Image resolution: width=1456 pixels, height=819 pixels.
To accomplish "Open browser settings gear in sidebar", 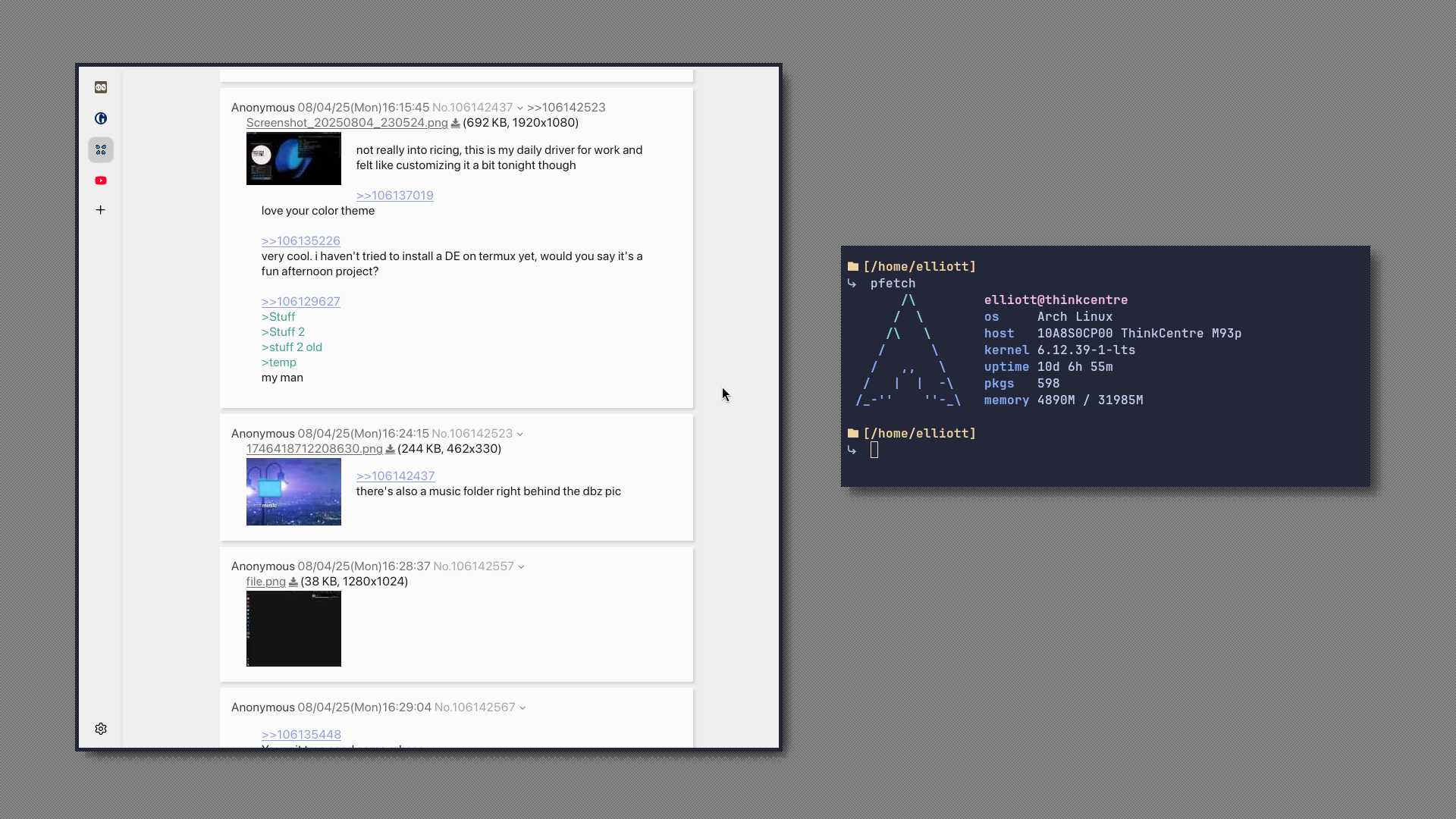I will click(x=101, y=729).
